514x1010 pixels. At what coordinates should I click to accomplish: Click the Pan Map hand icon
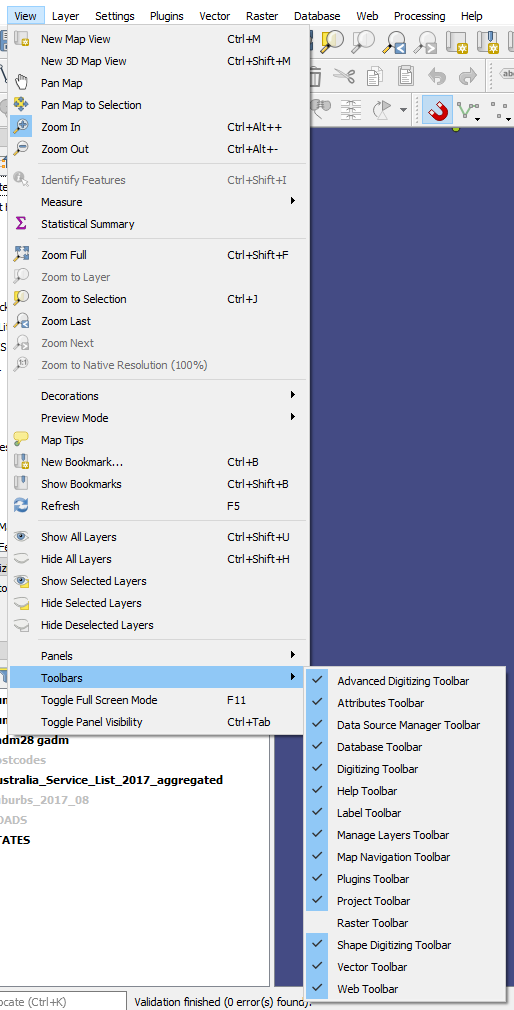click(x=21, y=82)
